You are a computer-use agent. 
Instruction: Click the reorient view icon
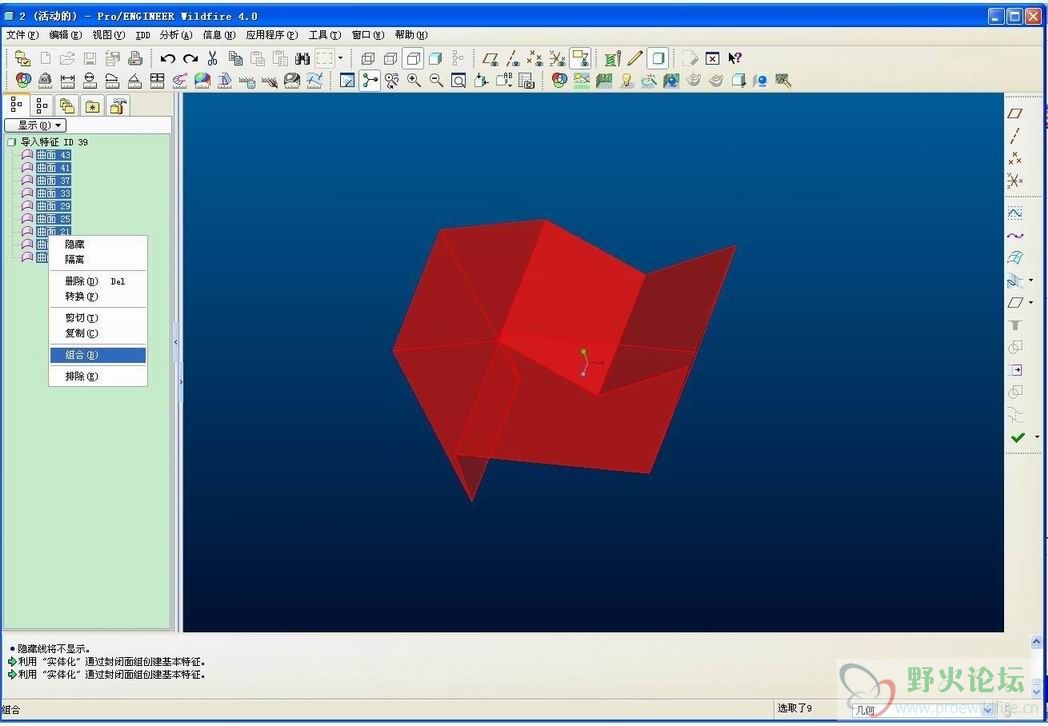click(x=481, y=81)
